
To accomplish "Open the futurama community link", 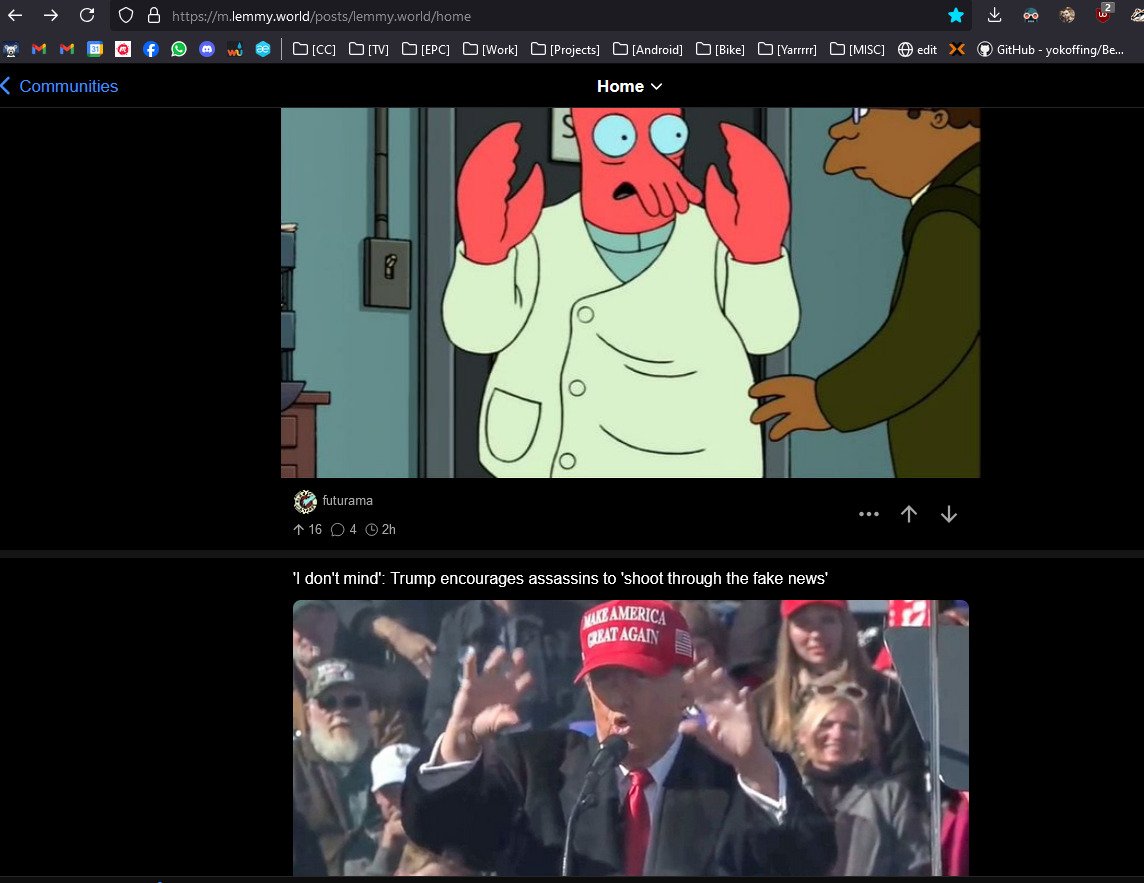I will [x=347, y=500].
